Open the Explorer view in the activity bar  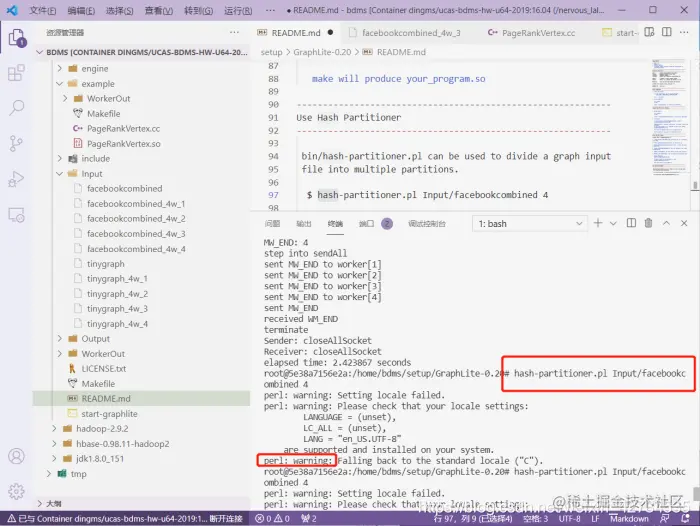tap(17, 38)
